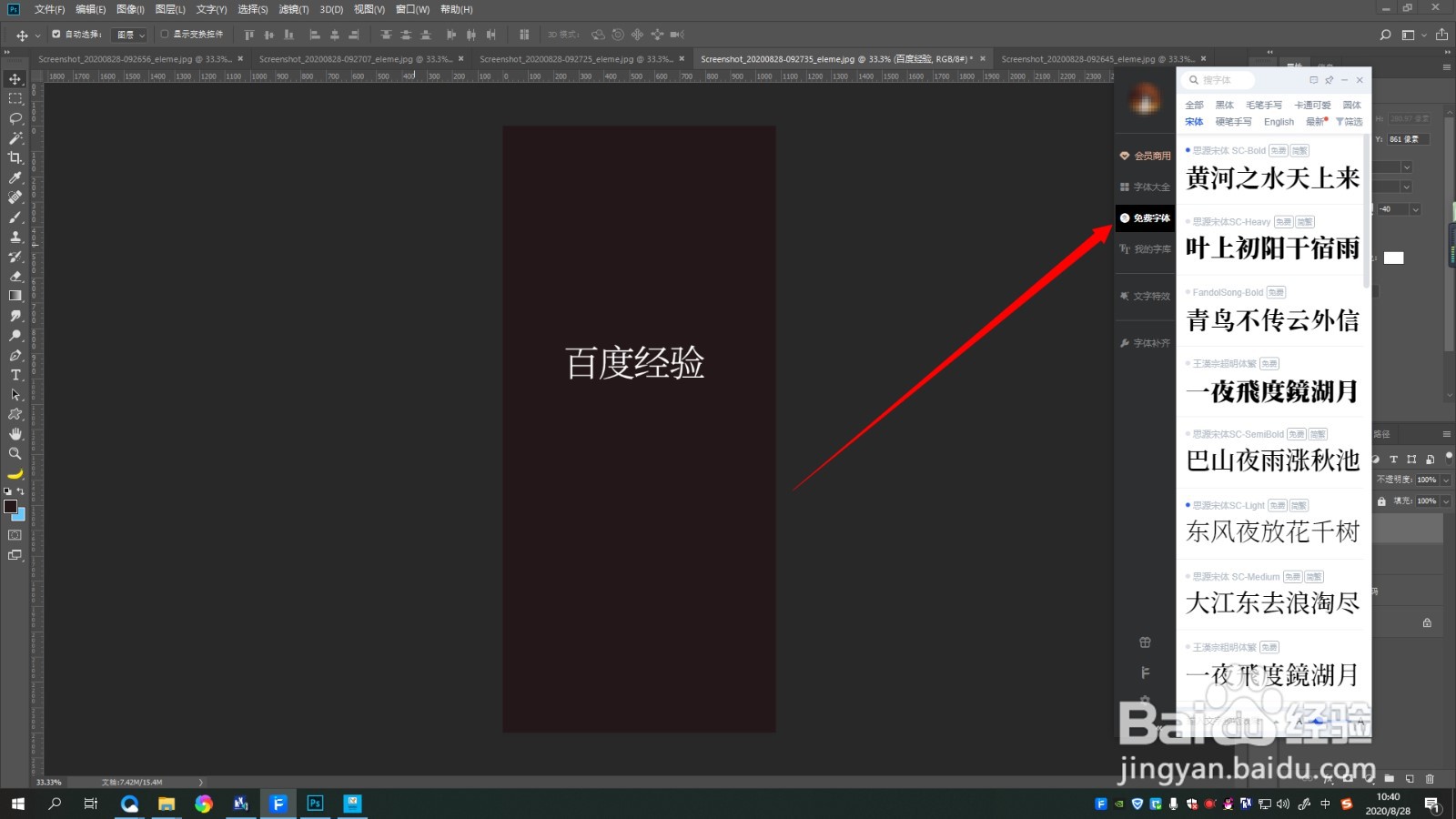Select the Lasso tool
This screenshot has height=819, width=1456.
(x=15, y=118)
